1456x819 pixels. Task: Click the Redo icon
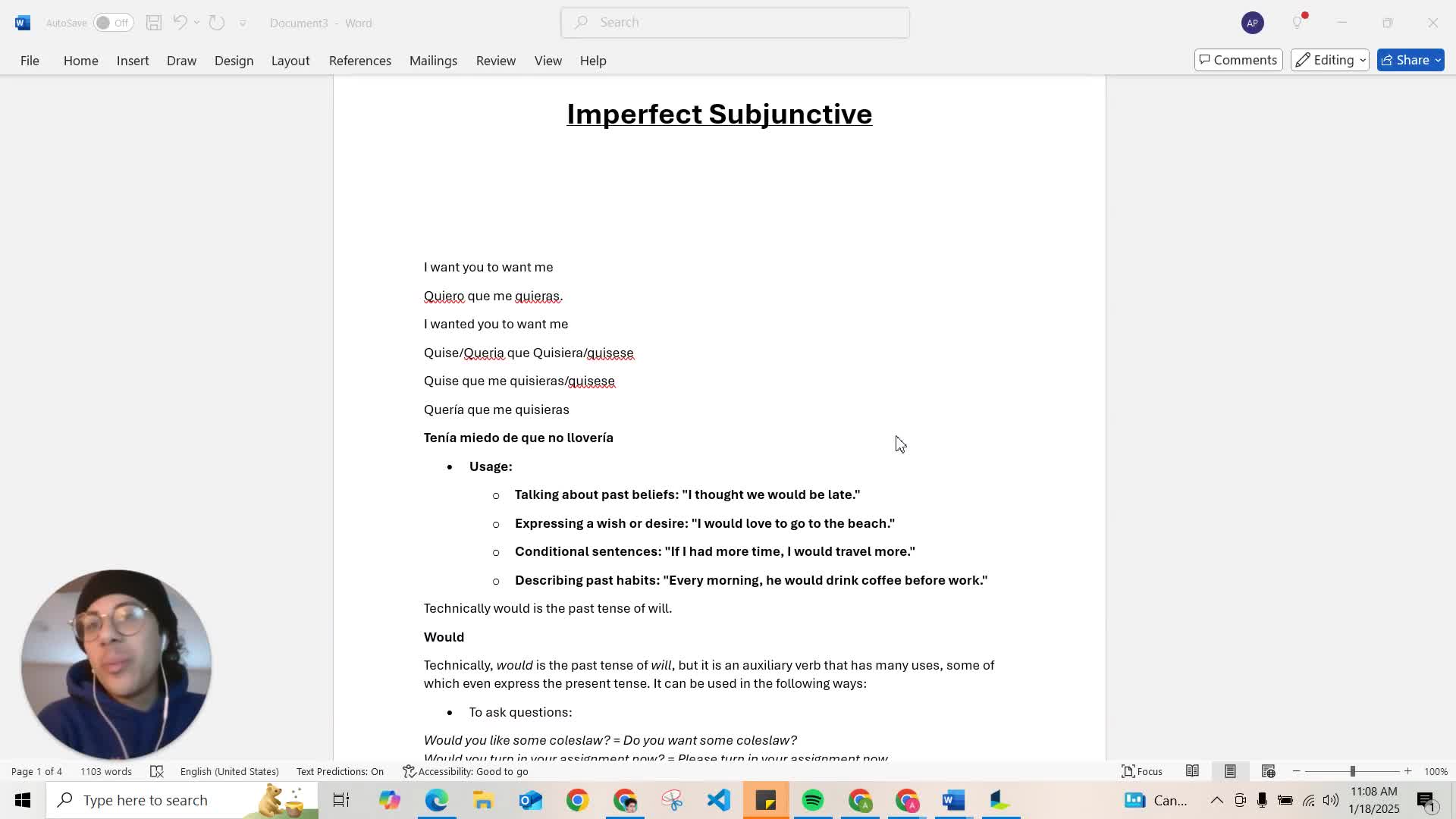click(216, 22)
